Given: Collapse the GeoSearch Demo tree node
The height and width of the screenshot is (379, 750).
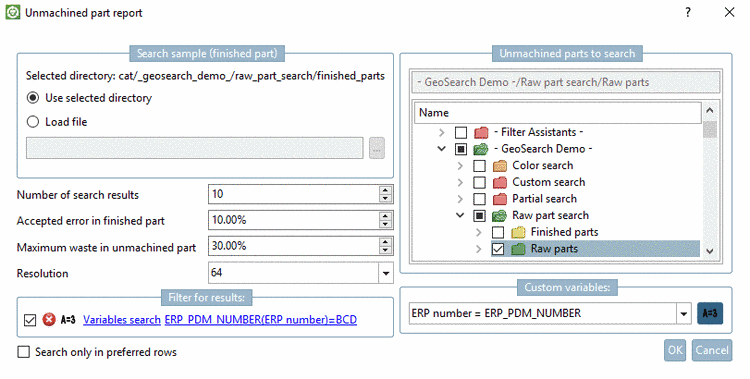Looking at the screenshot, I should click(441, 149).
